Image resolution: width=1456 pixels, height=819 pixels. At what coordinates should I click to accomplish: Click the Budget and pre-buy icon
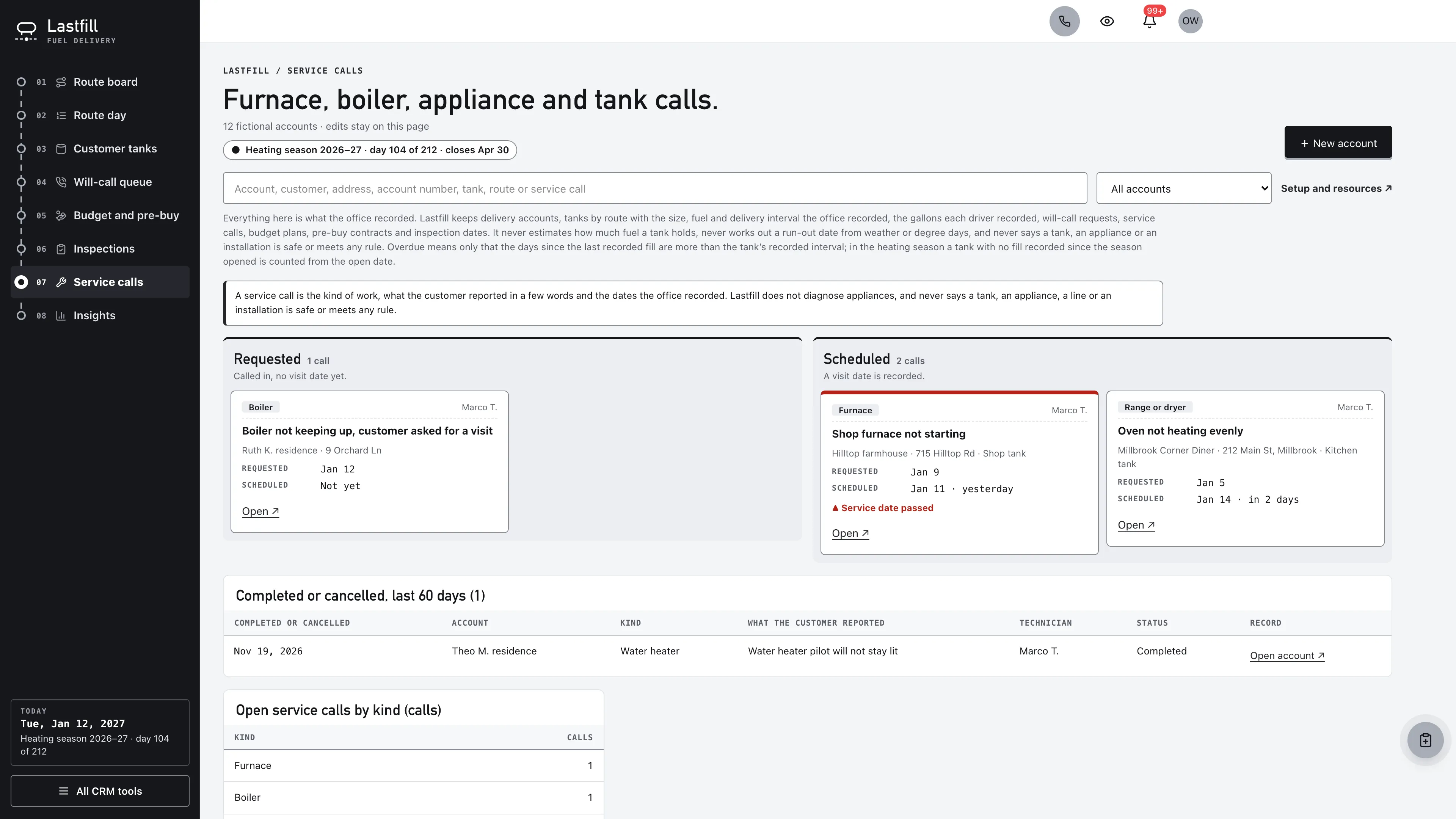pyautogui.click(x=61, y=215)
